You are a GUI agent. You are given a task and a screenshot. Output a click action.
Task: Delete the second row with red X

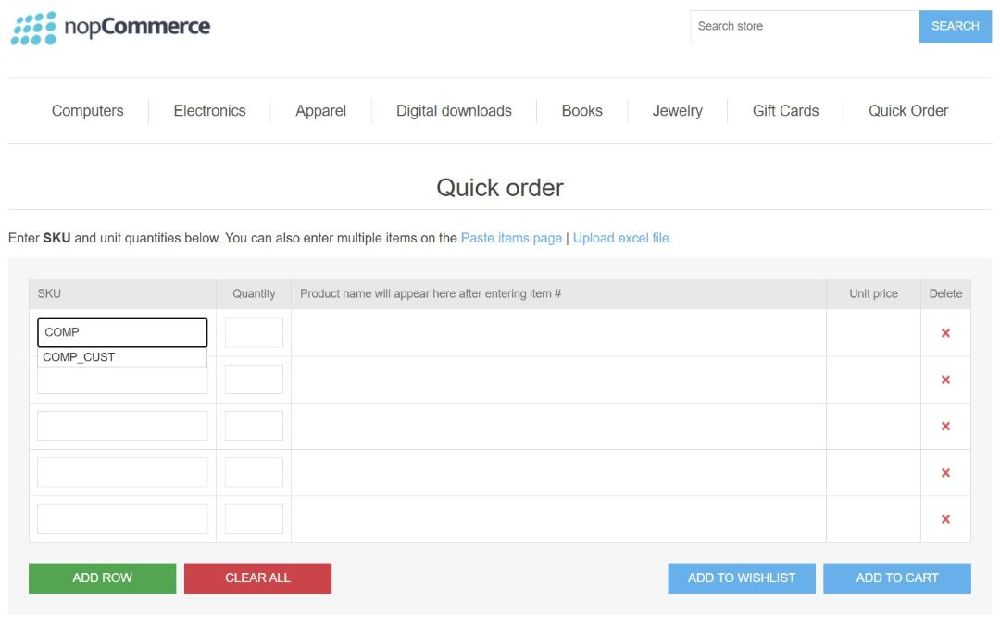[945, 380]
